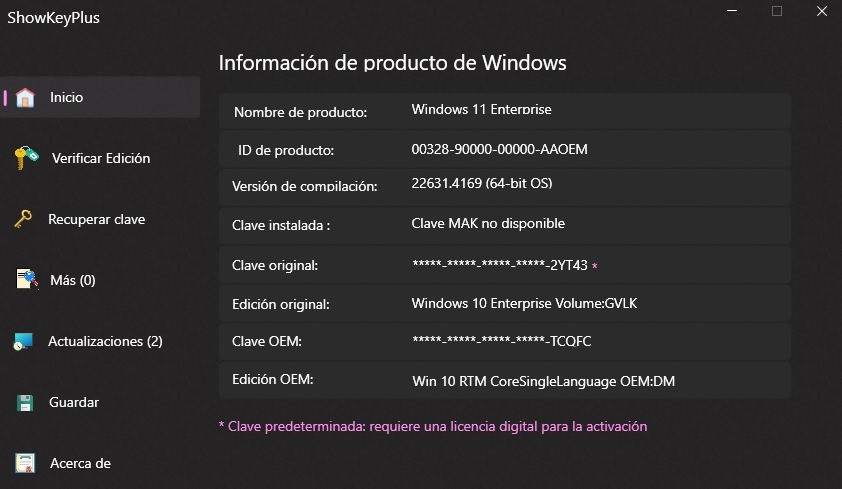
Task: Select the Windows 11 Enterprise product name
Action: [x=482, y=110]
